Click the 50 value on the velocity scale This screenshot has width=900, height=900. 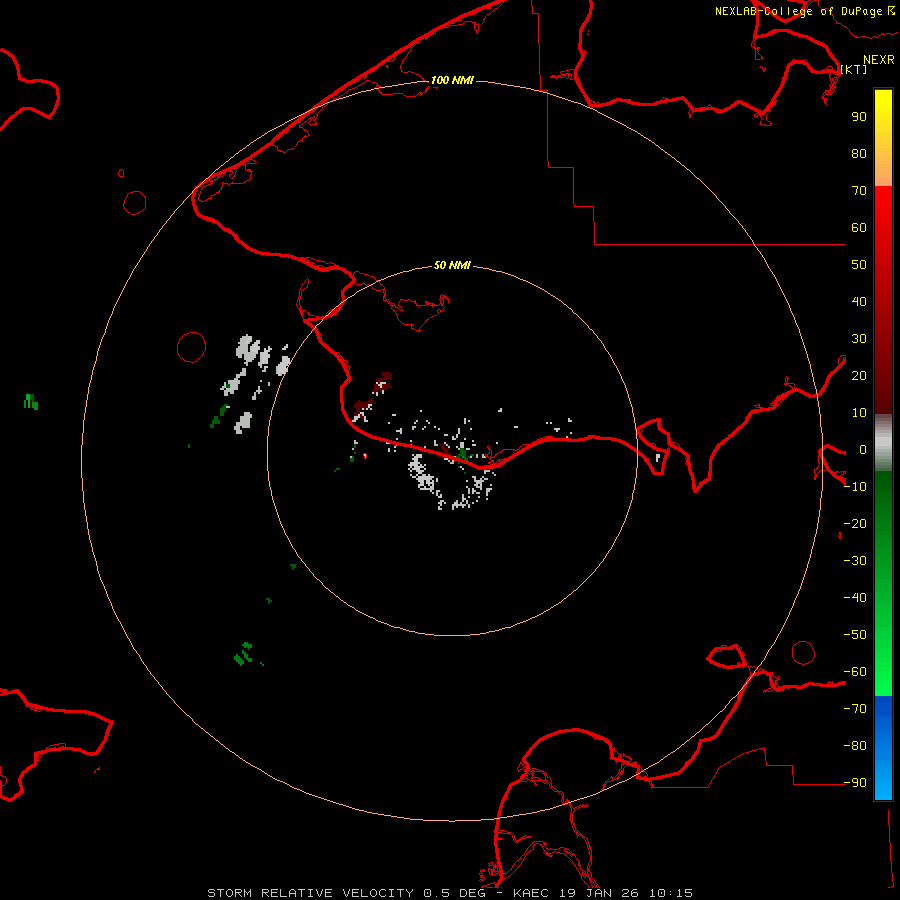859,265
